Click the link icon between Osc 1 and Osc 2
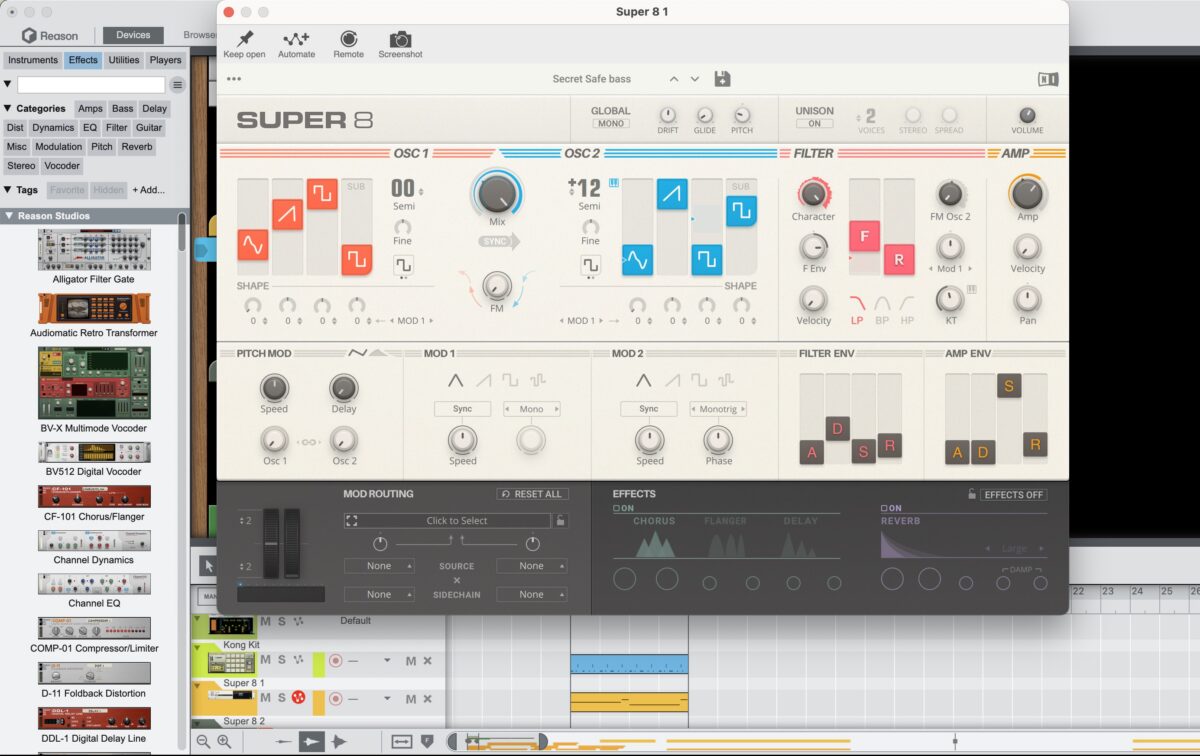 click(309, 441)
